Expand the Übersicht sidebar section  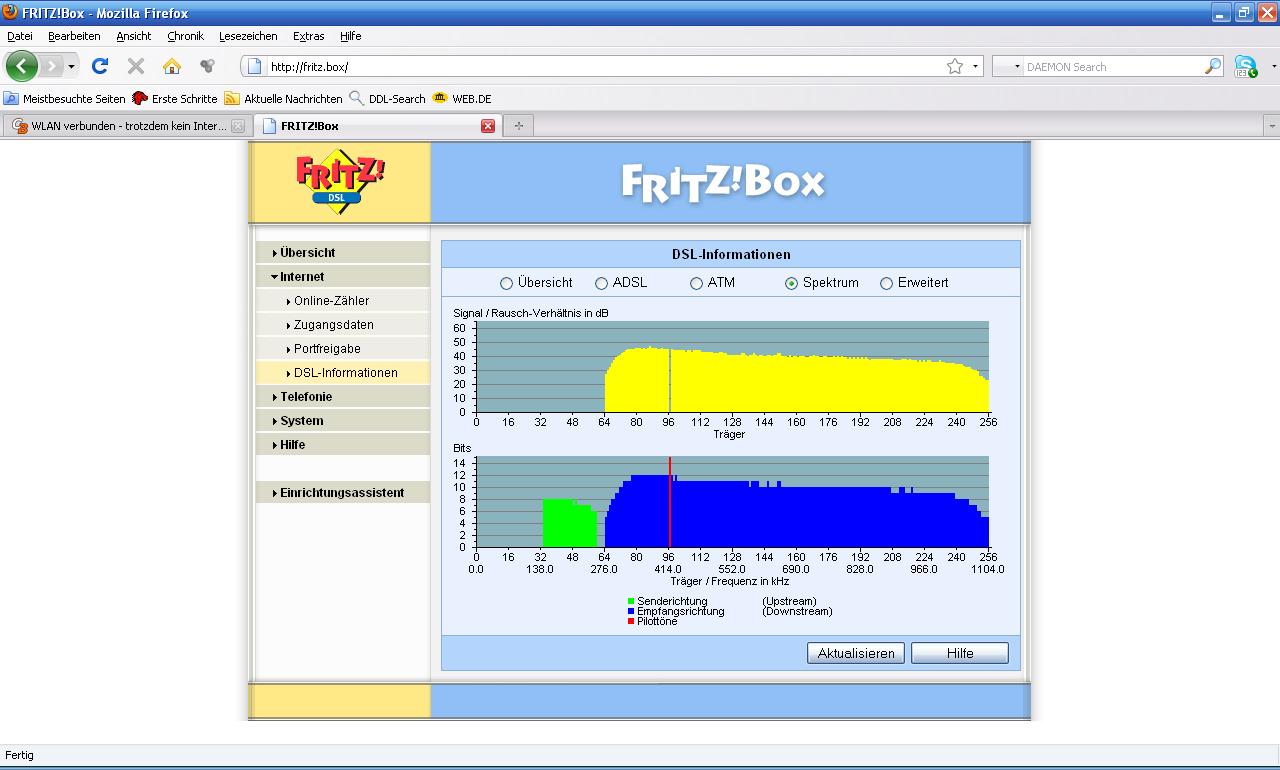click(x=343, y=253)
